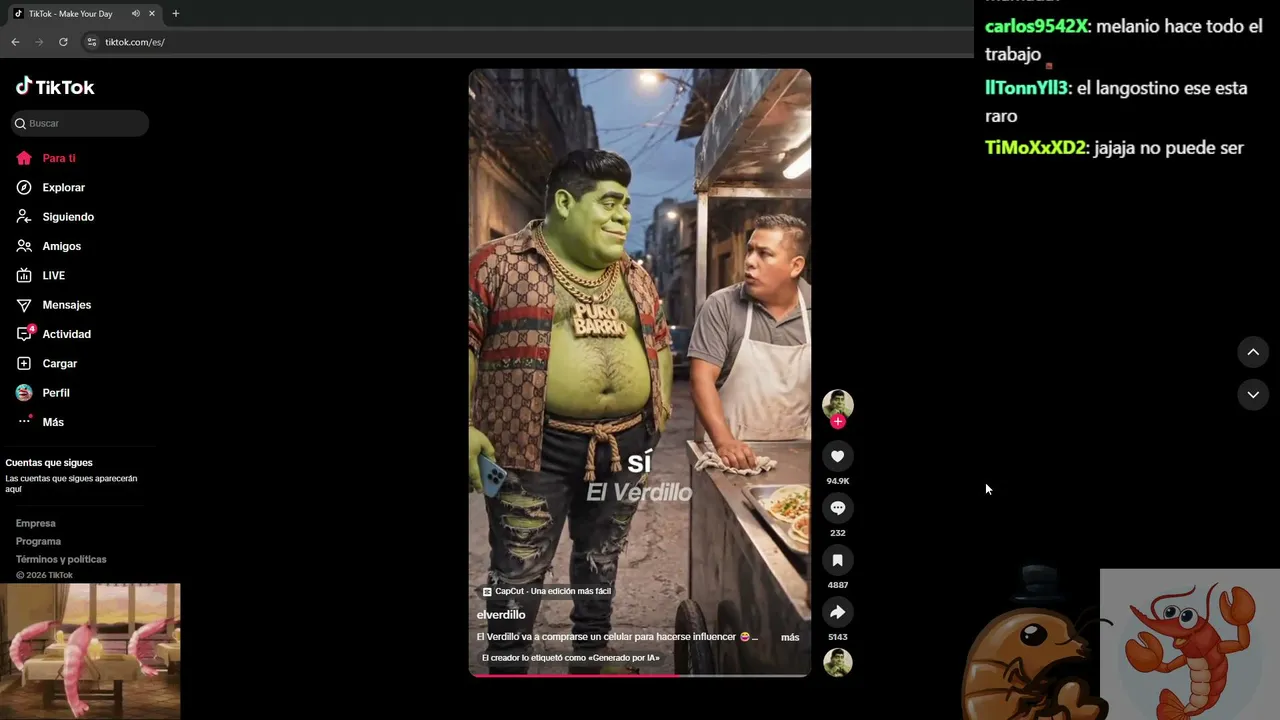This screenshot has width=1280, height=720.
Task: Open the creator's avatar beside the video
Action: click(838, 404)
